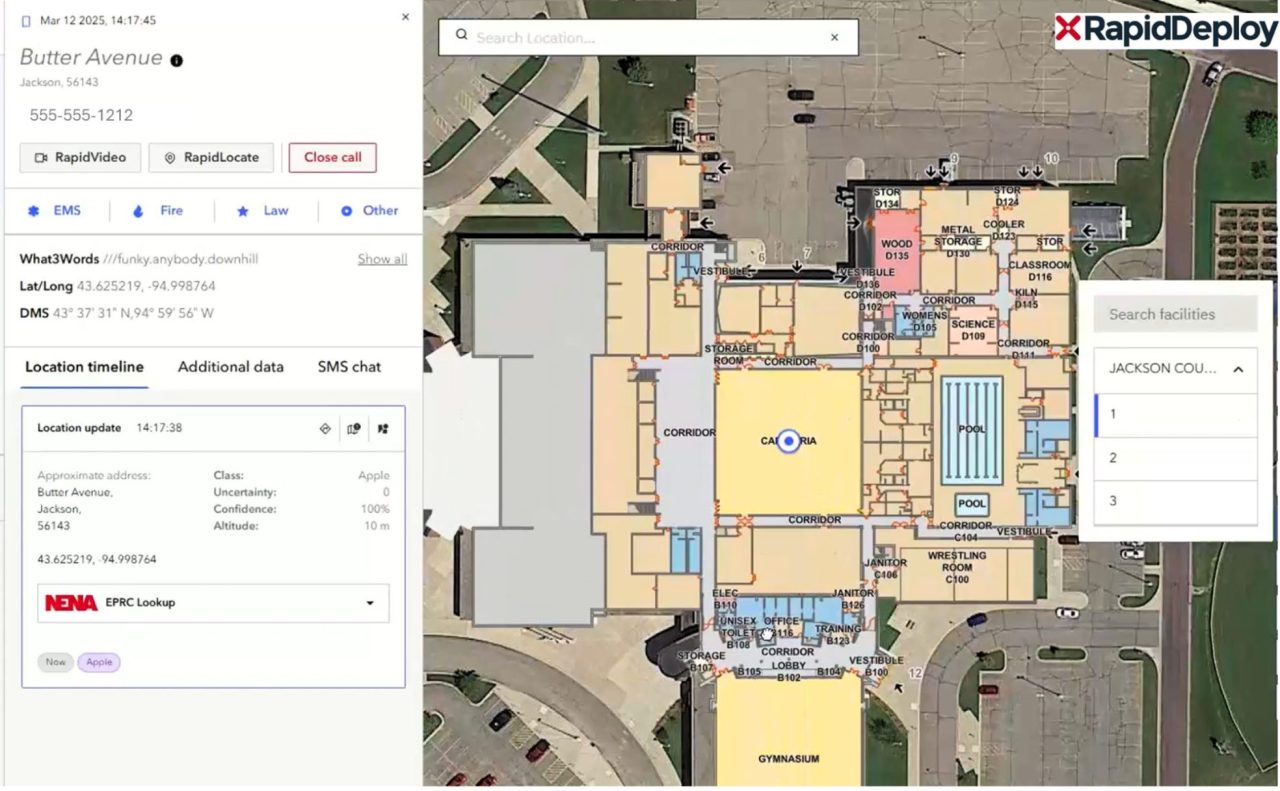Open the map location icon in Location update
This screenshot has width=1280, height=791.
(x=353, y=428)
